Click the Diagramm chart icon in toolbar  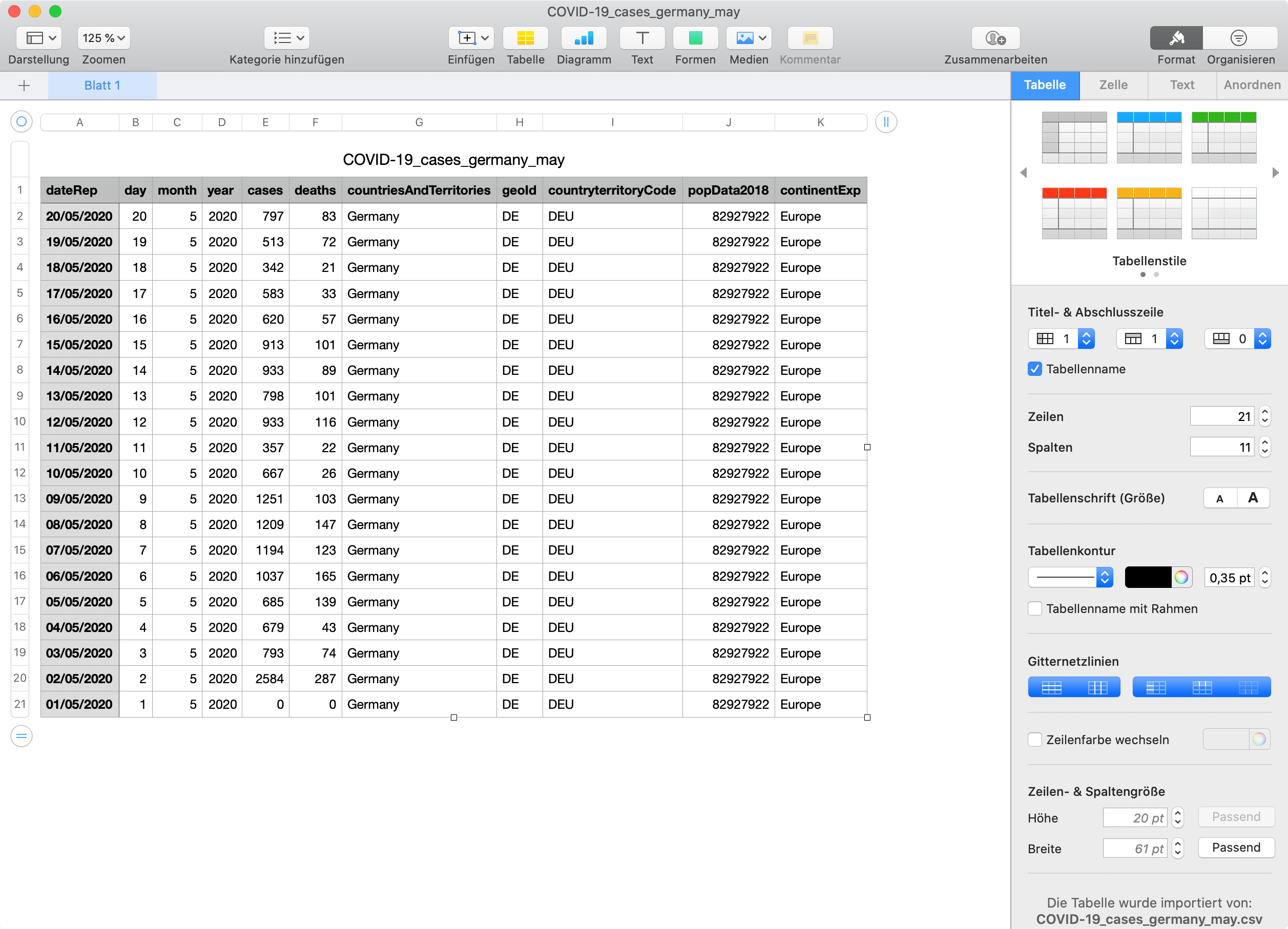point(583,38)
